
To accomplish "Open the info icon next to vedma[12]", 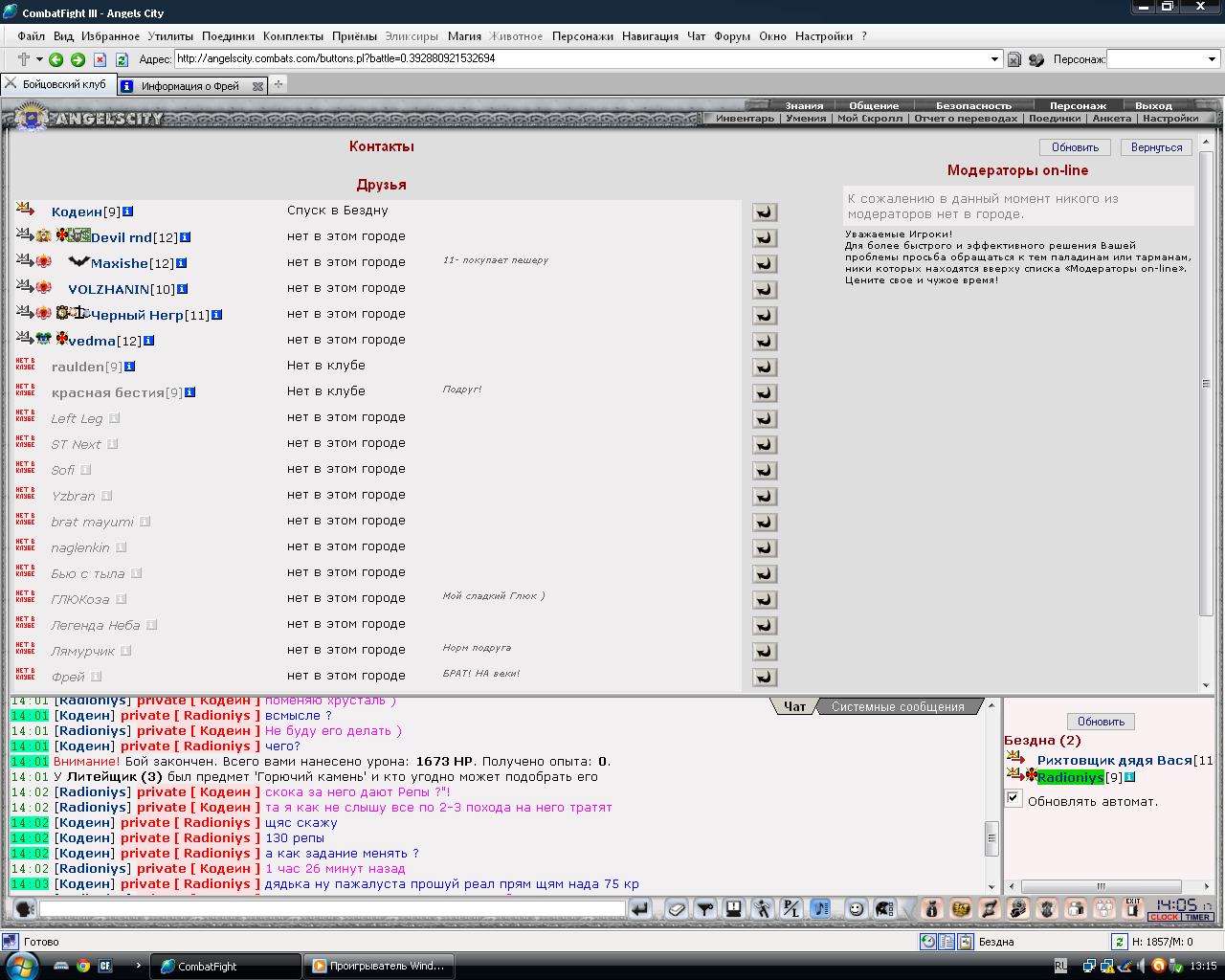I will tap(148, 341).
